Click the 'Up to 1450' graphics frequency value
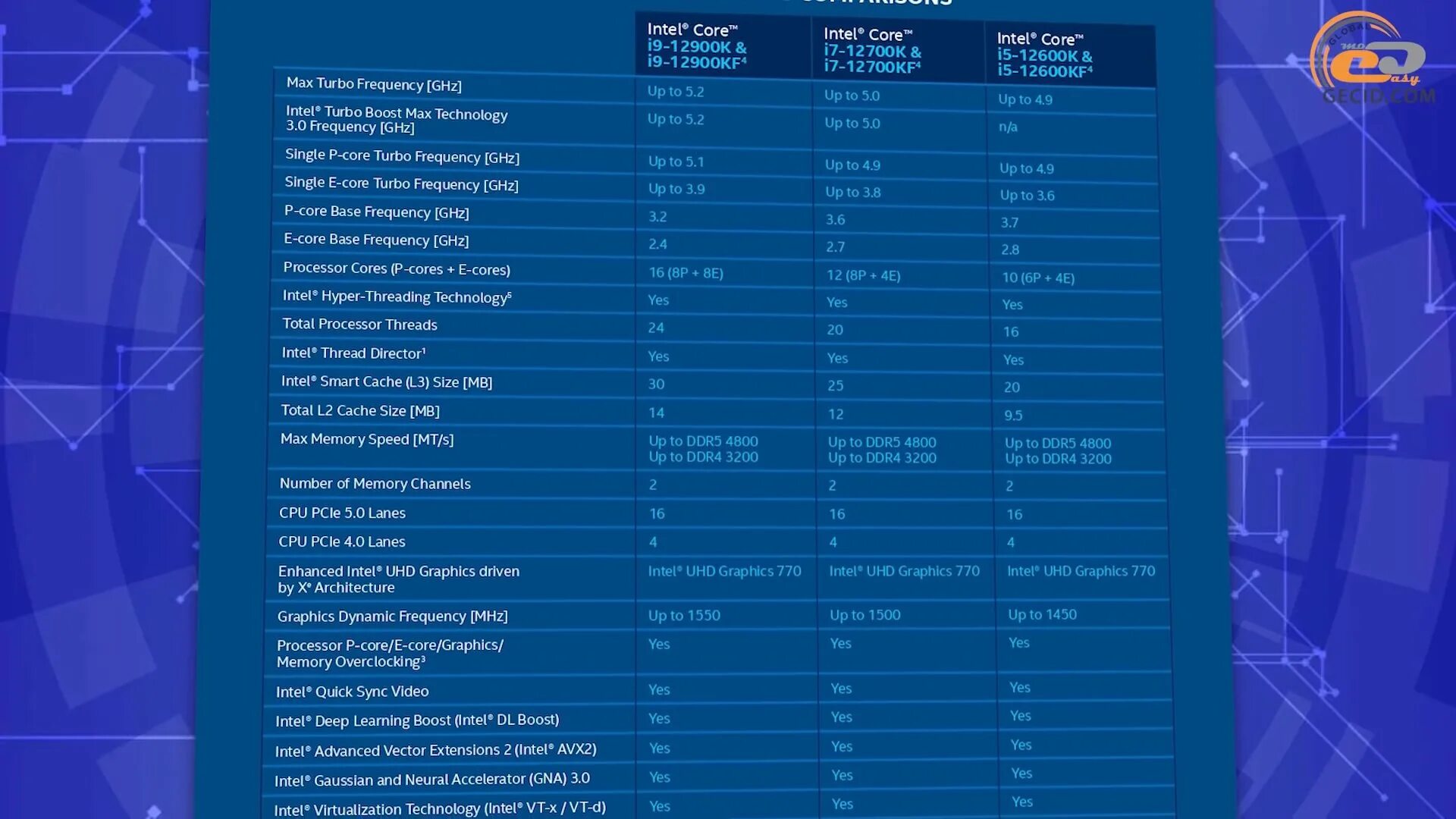 coord(1042,614)
